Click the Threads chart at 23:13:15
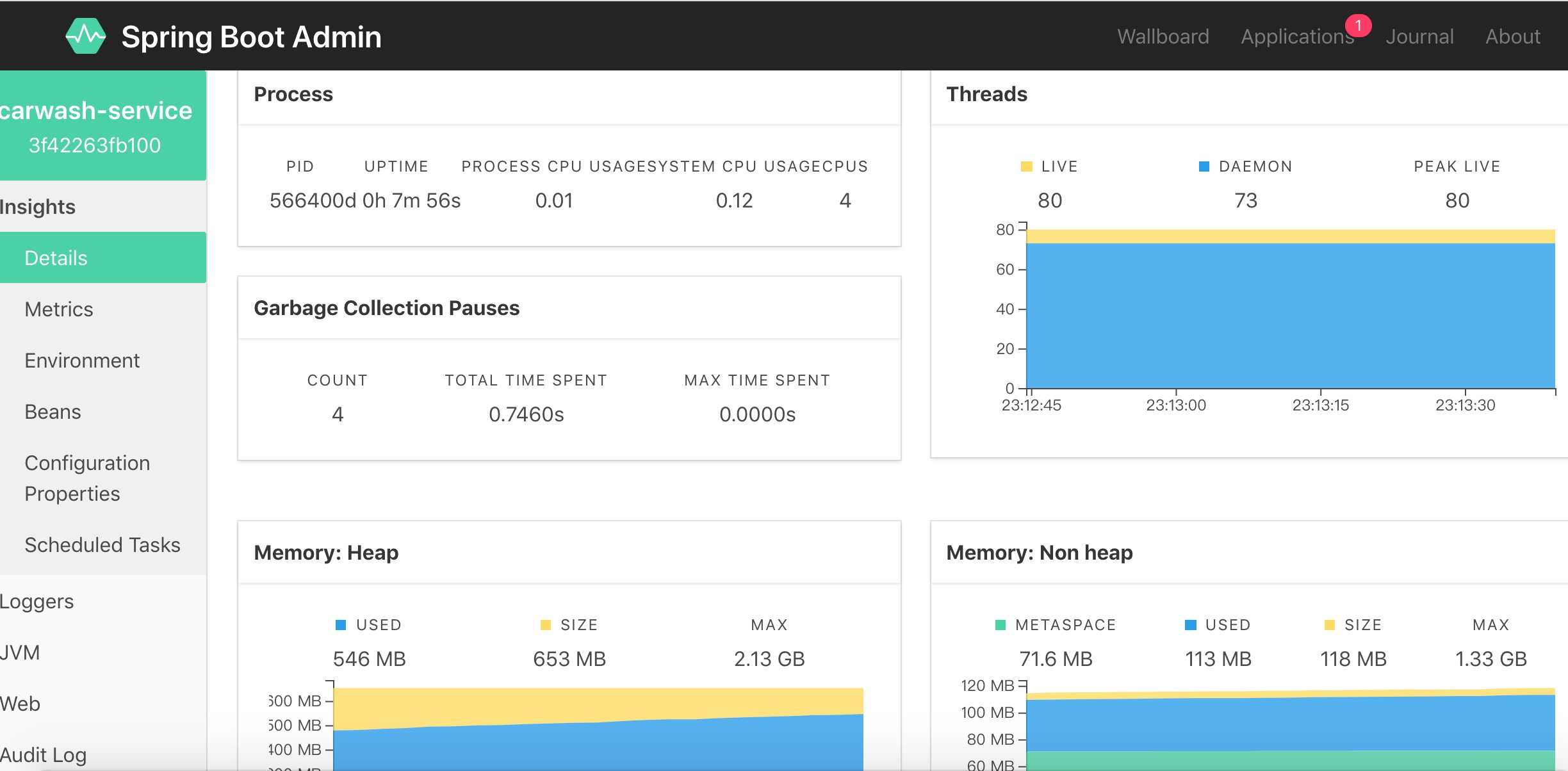This screenshot has width=1568, height=771. point(1320,307)
